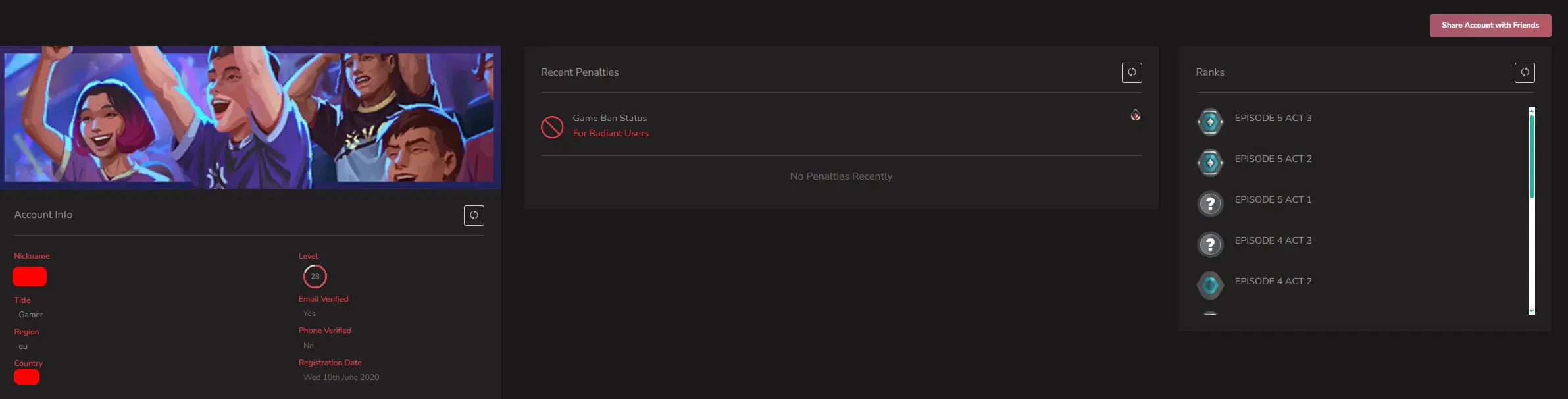
Task: Select the EPISODE 5 ACT 3 label
Action: 1273,118
